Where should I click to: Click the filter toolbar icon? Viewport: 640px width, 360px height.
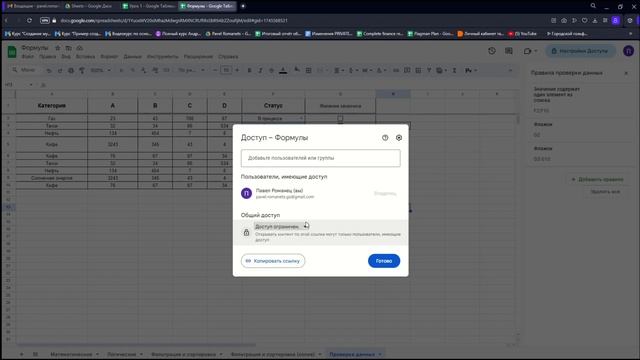click(x=429, y=71)
